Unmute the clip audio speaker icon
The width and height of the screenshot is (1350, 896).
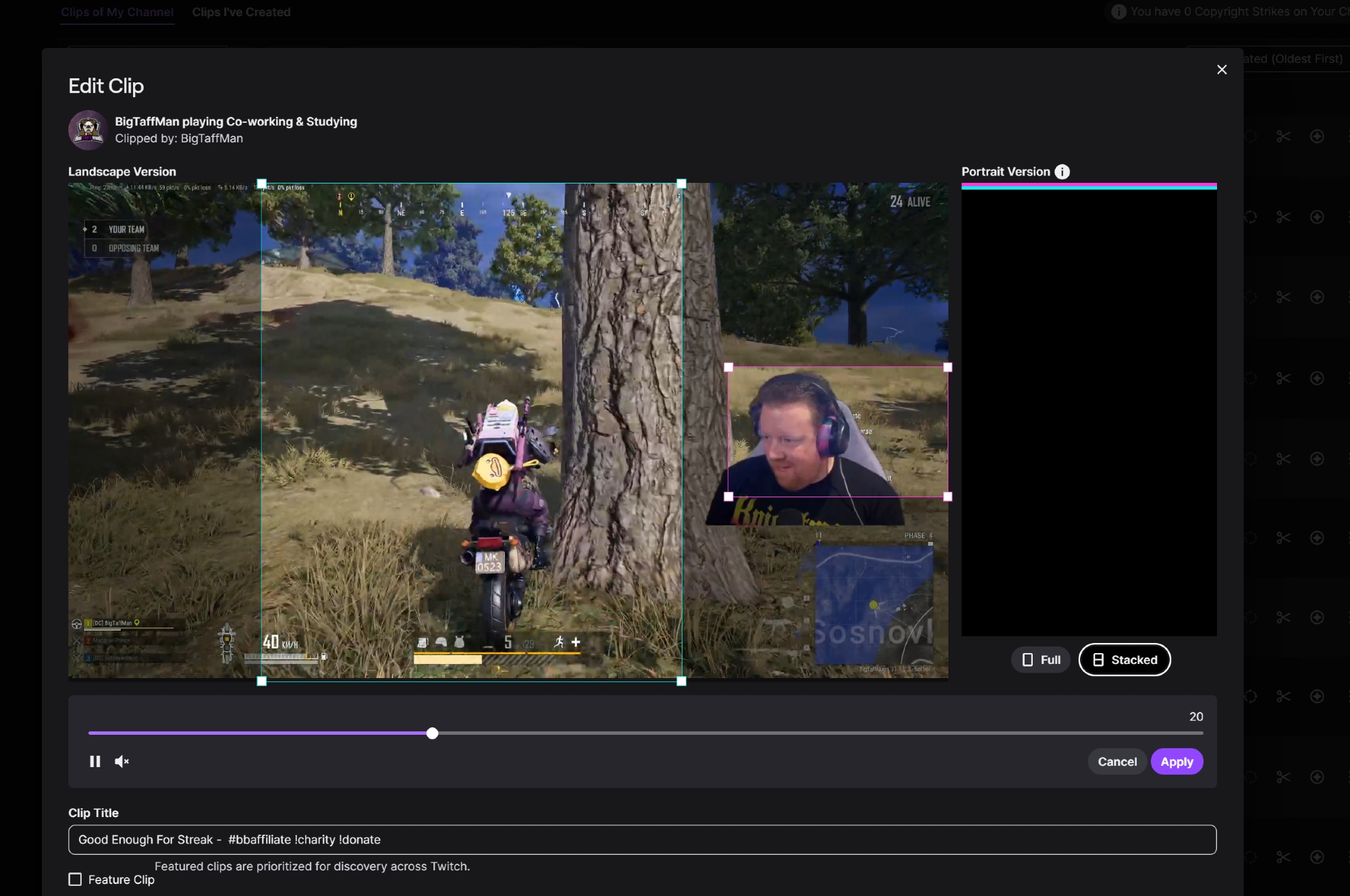coord(122,761)
